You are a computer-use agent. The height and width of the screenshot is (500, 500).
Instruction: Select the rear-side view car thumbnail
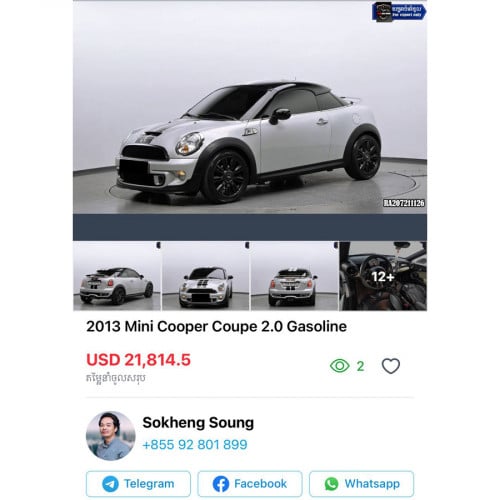pos(117,276)
